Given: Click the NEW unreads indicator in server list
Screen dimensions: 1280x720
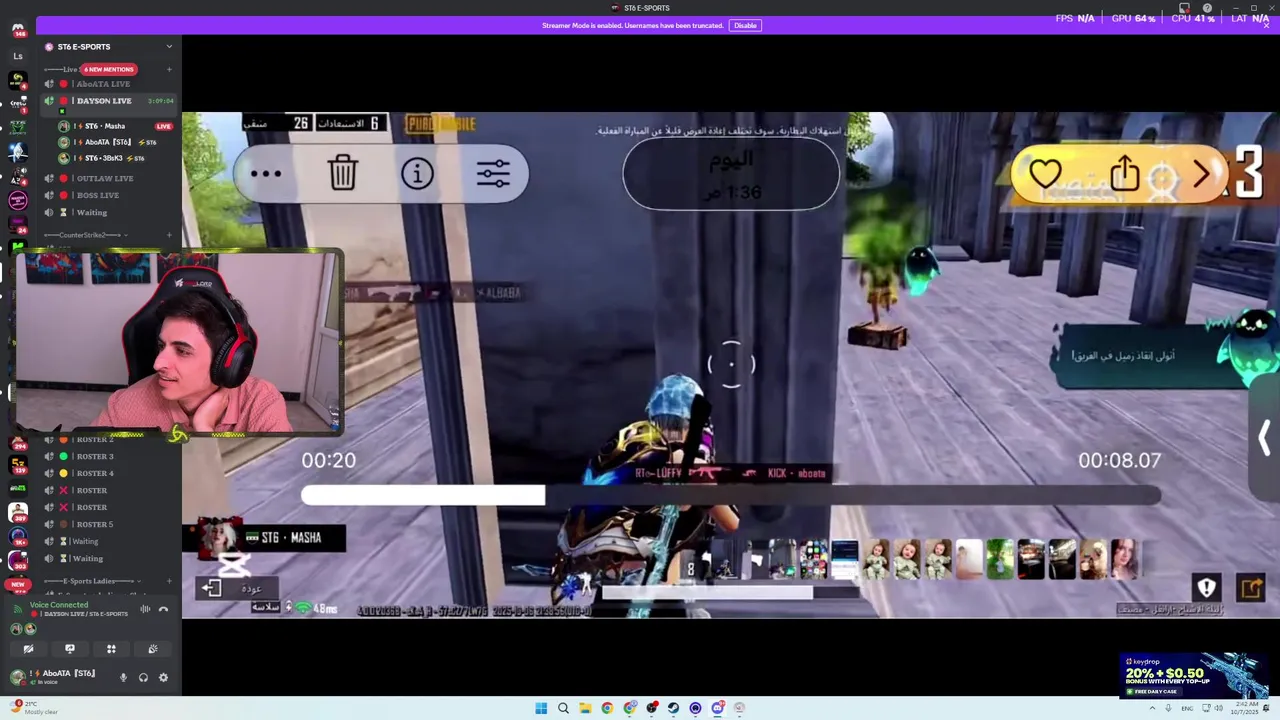Looking at the screenshot, I should (18, 584).
